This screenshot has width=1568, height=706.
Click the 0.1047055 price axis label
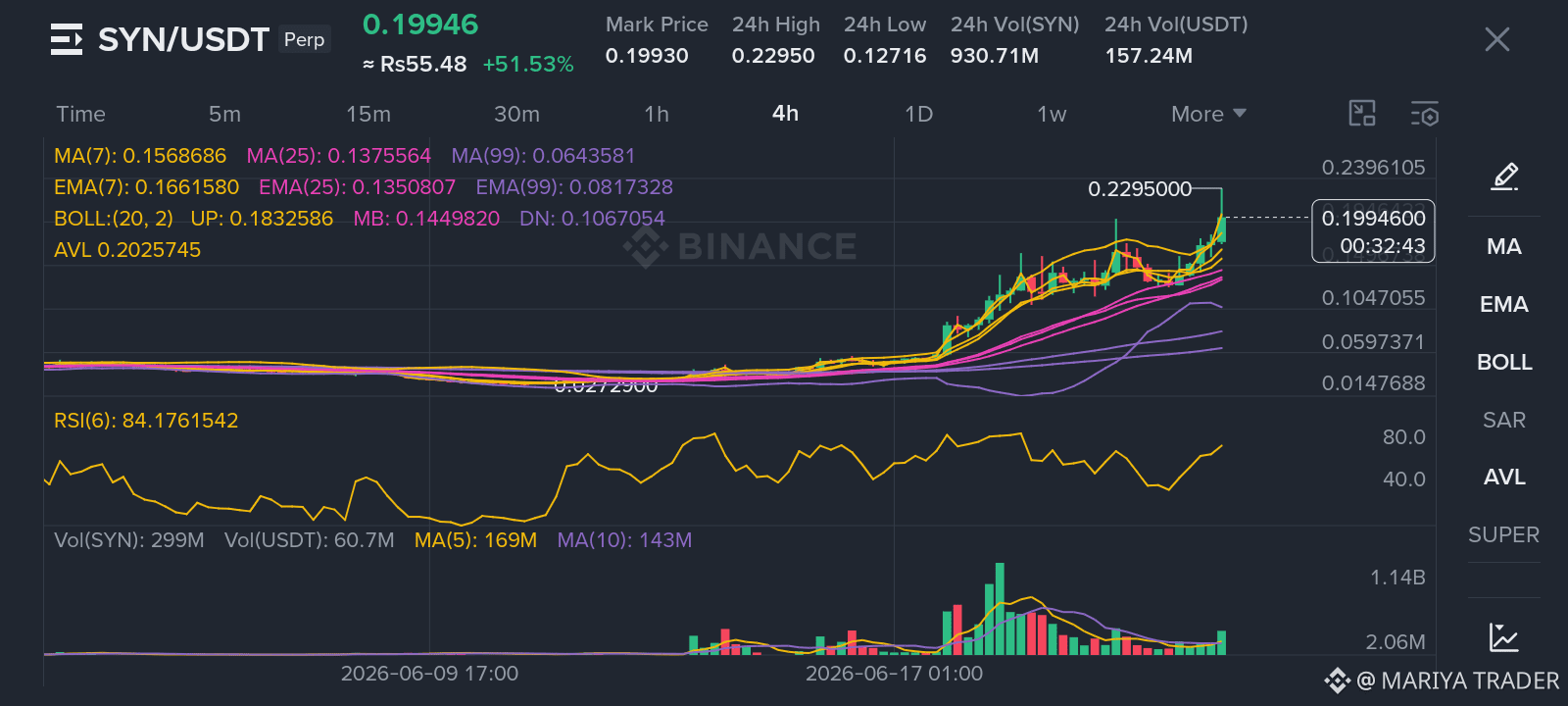[x=1373, y=298]
